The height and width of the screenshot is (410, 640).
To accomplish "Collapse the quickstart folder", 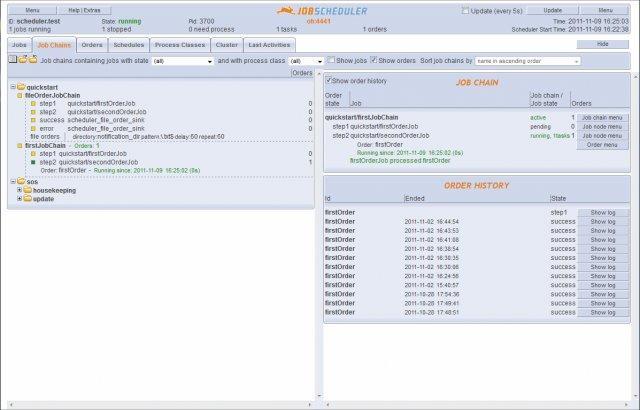I will pyautogui.click(x=13, y=87).
